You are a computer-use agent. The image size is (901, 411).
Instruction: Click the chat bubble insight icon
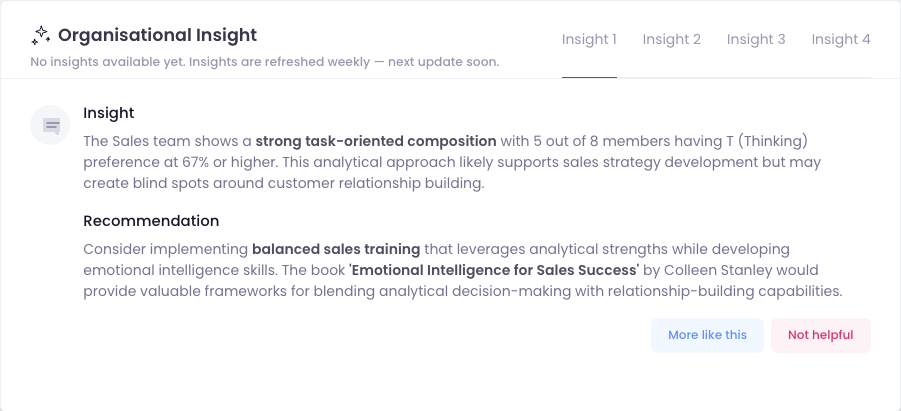point(50,125)
